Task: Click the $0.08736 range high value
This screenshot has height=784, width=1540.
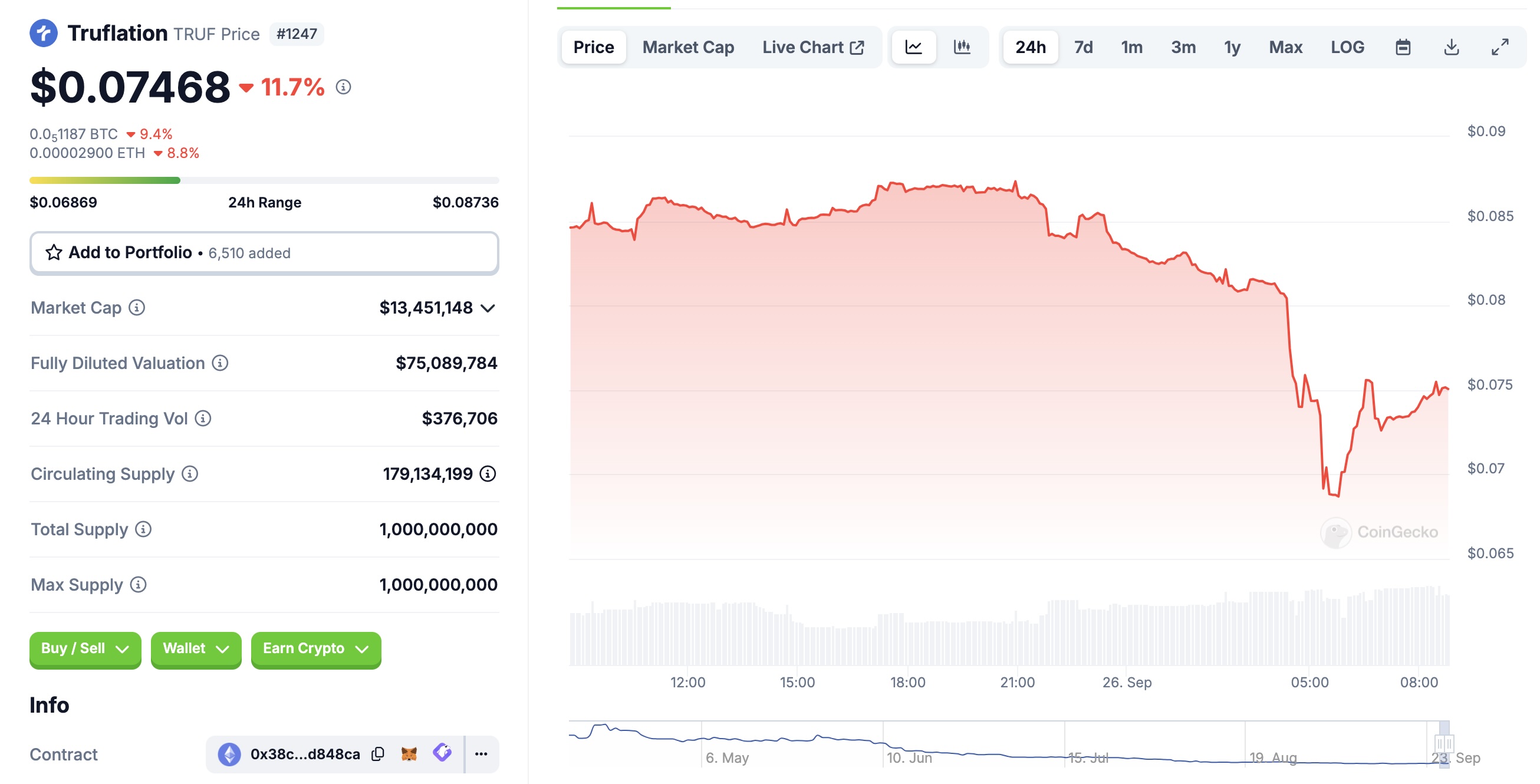Action: pyautogui.click(x=465, y=203)
